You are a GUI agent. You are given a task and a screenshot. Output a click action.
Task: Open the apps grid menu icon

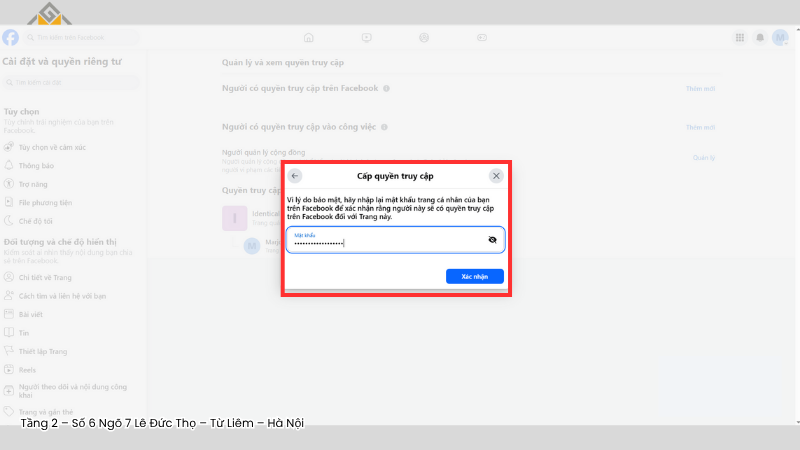[740, 38]
